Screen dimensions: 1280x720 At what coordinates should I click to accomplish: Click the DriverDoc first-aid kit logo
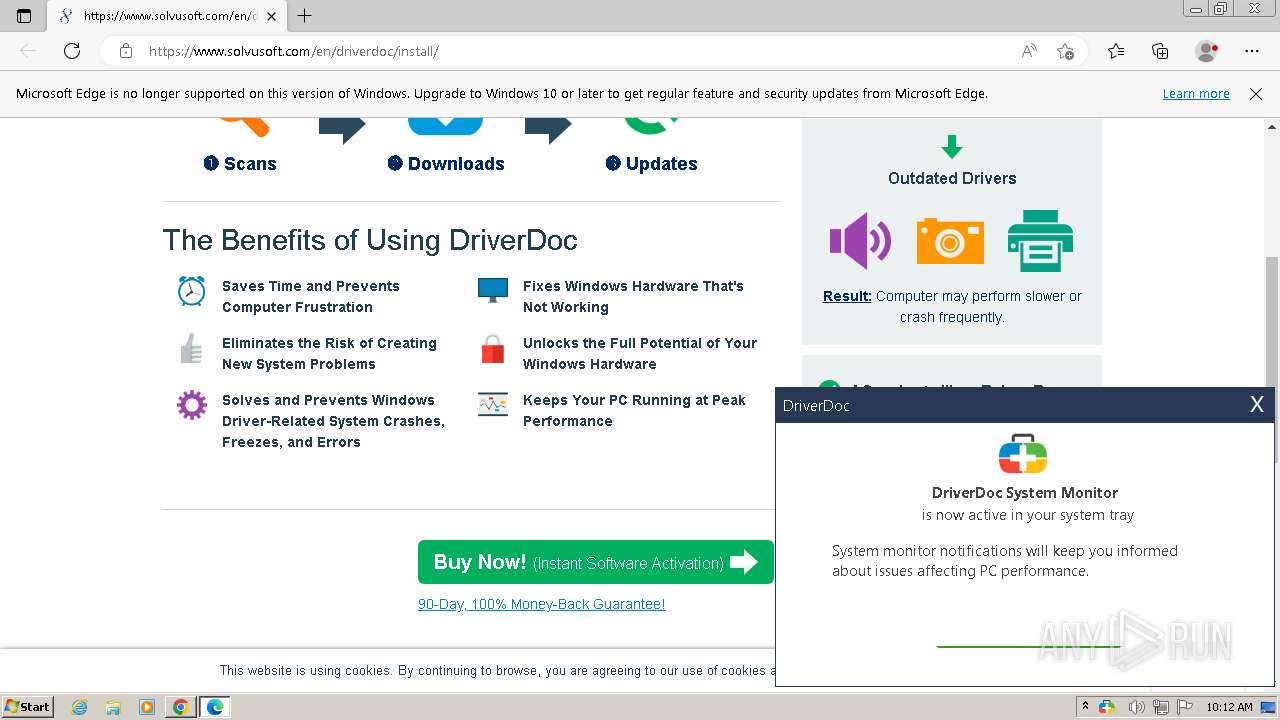(x=1023, y=455)
